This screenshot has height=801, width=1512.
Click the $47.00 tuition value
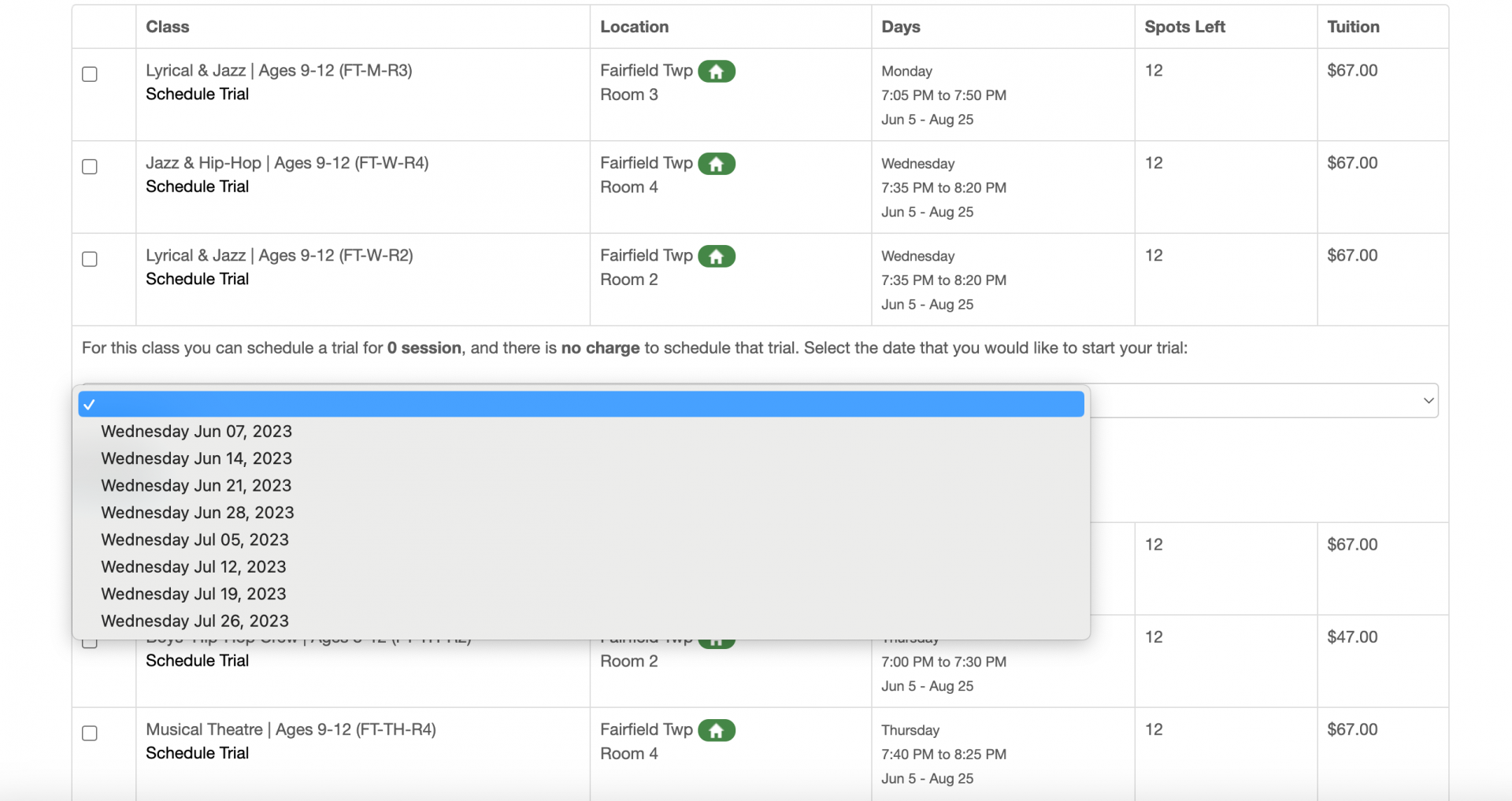tap(1352, 637)
